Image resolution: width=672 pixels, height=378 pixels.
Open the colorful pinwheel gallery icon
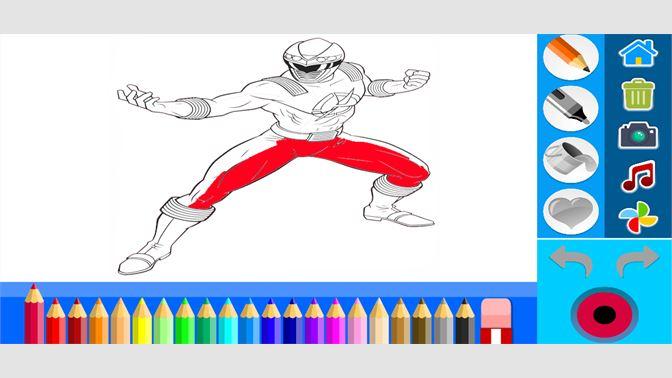[x=638, y=217]
